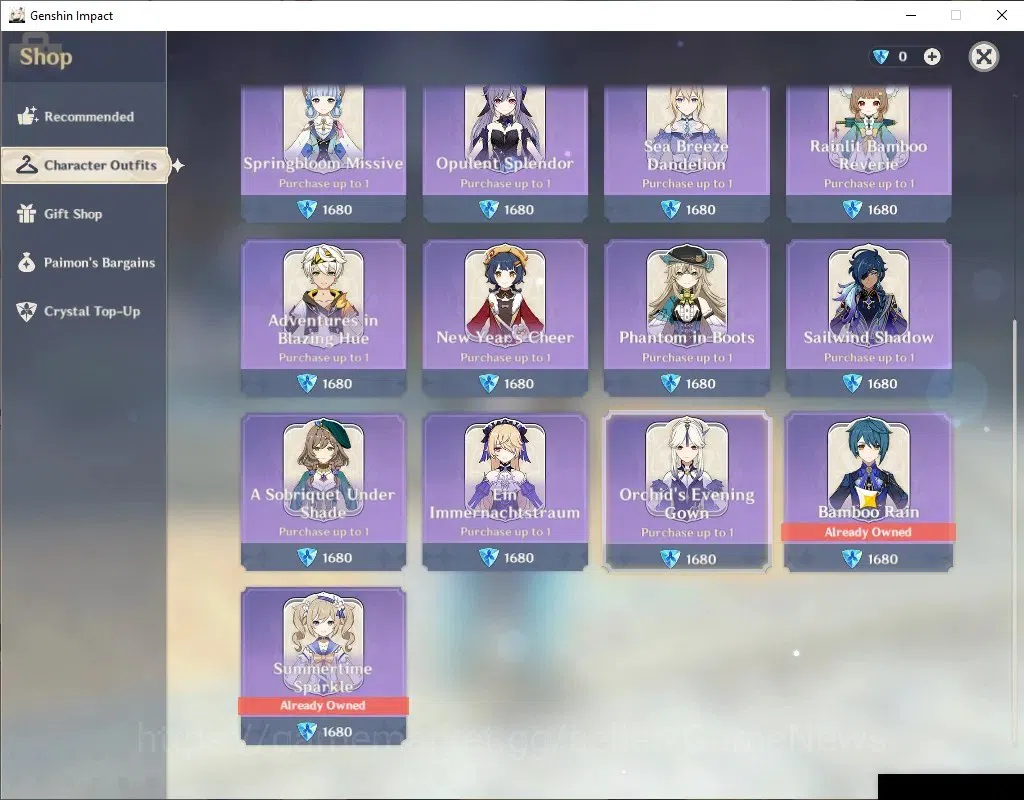This screenshot has width=1024, height=800.
Task: Select the Sea Breeze Dandelion outfit card
Action: point(686,153)
